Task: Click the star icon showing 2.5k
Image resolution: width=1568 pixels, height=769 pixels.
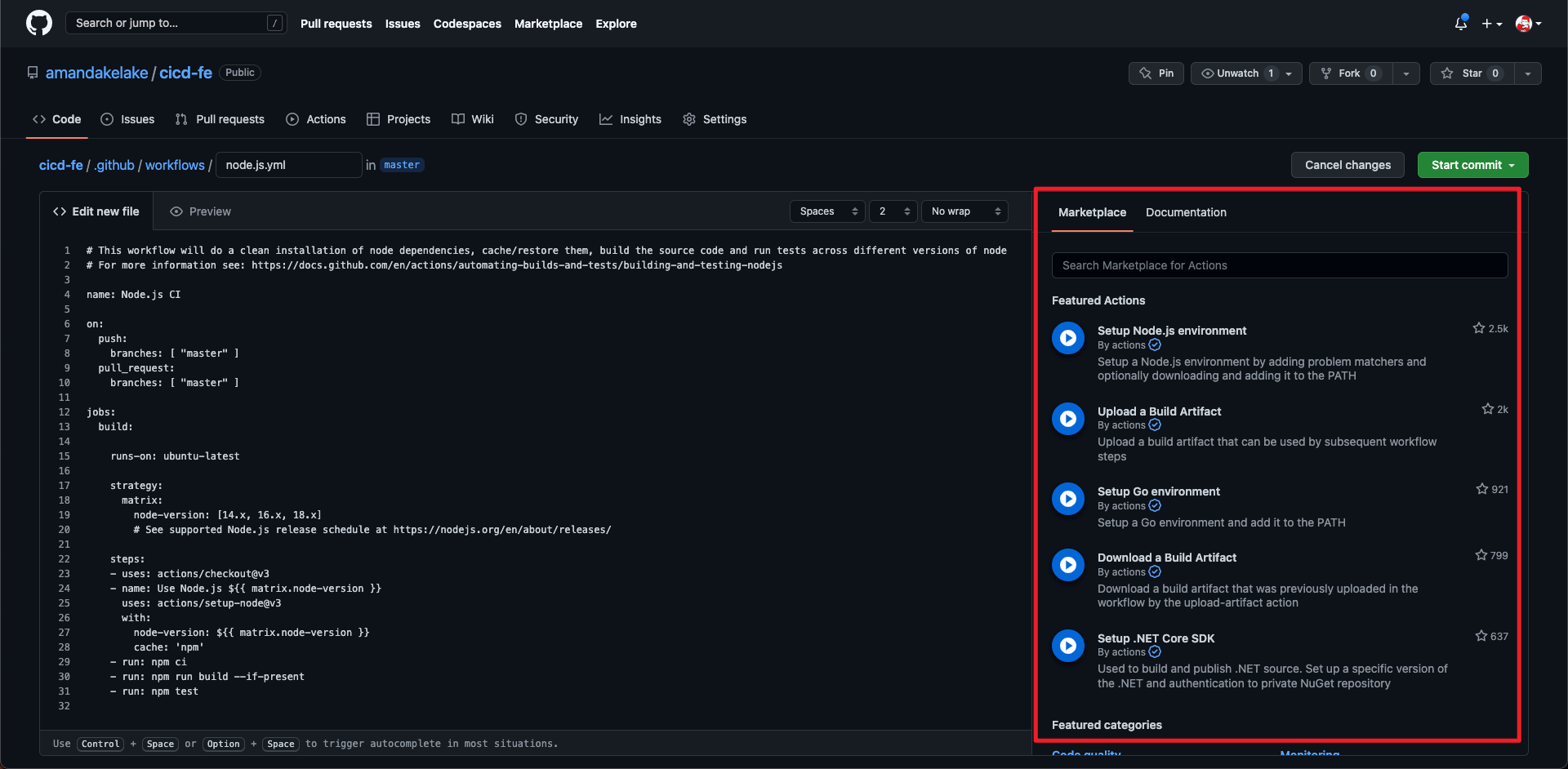Action: tap(1479, 328)
